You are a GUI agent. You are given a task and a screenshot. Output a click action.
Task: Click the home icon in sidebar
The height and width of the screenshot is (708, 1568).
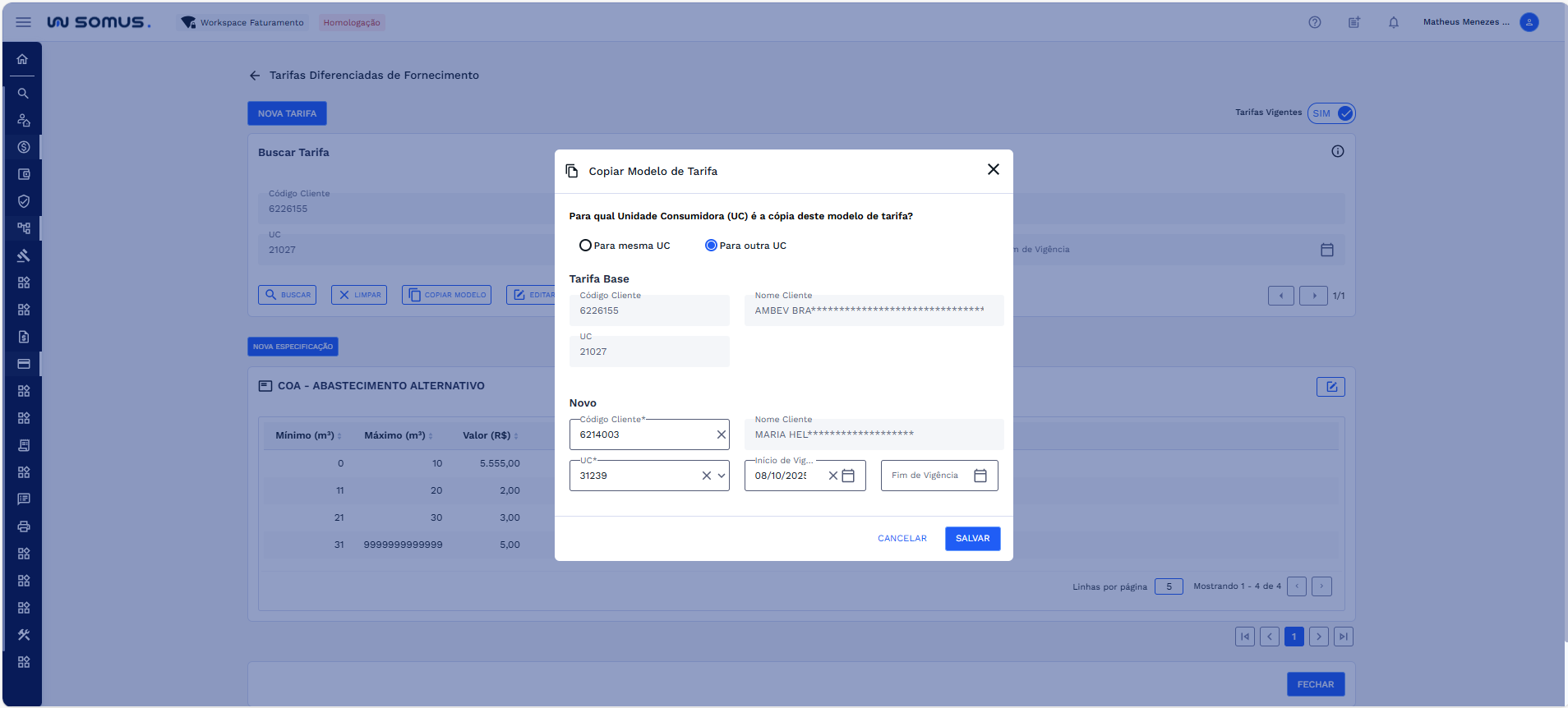point(23,59)
